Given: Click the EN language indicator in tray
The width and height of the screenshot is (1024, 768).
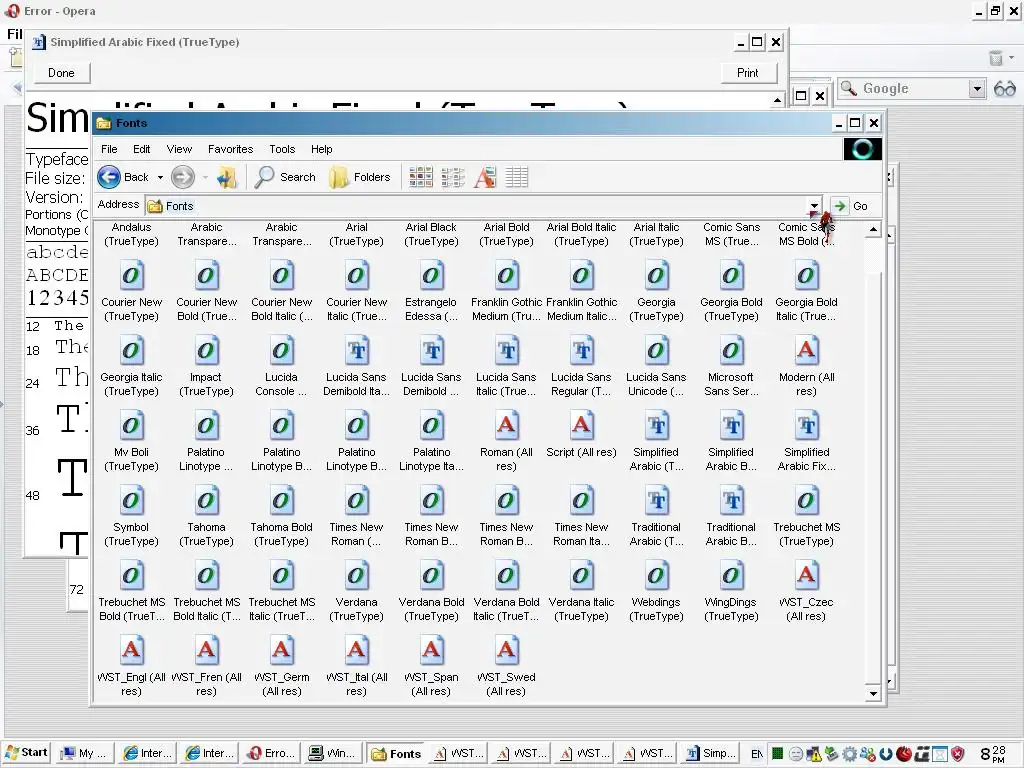Looking at the screenshot, I should coord(756,754).
